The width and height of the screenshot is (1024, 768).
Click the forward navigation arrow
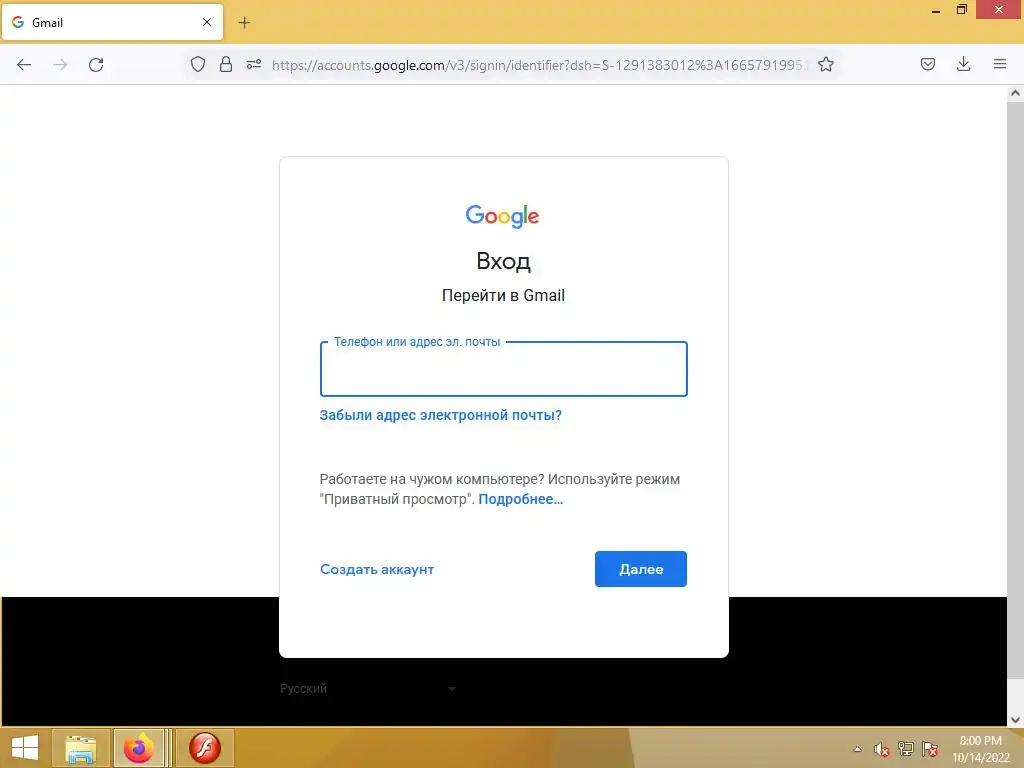[x=60, y=65]
